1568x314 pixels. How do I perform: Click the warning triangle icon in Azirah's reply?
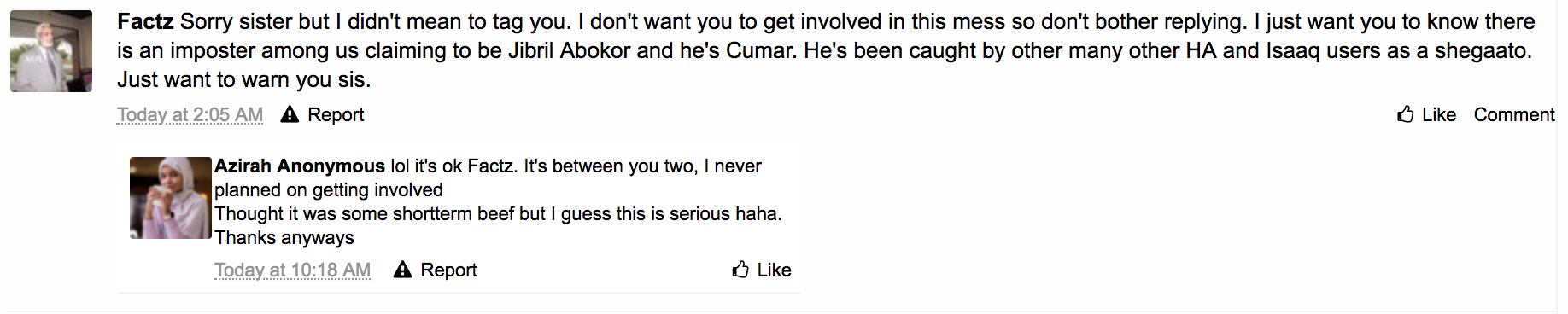402,270
